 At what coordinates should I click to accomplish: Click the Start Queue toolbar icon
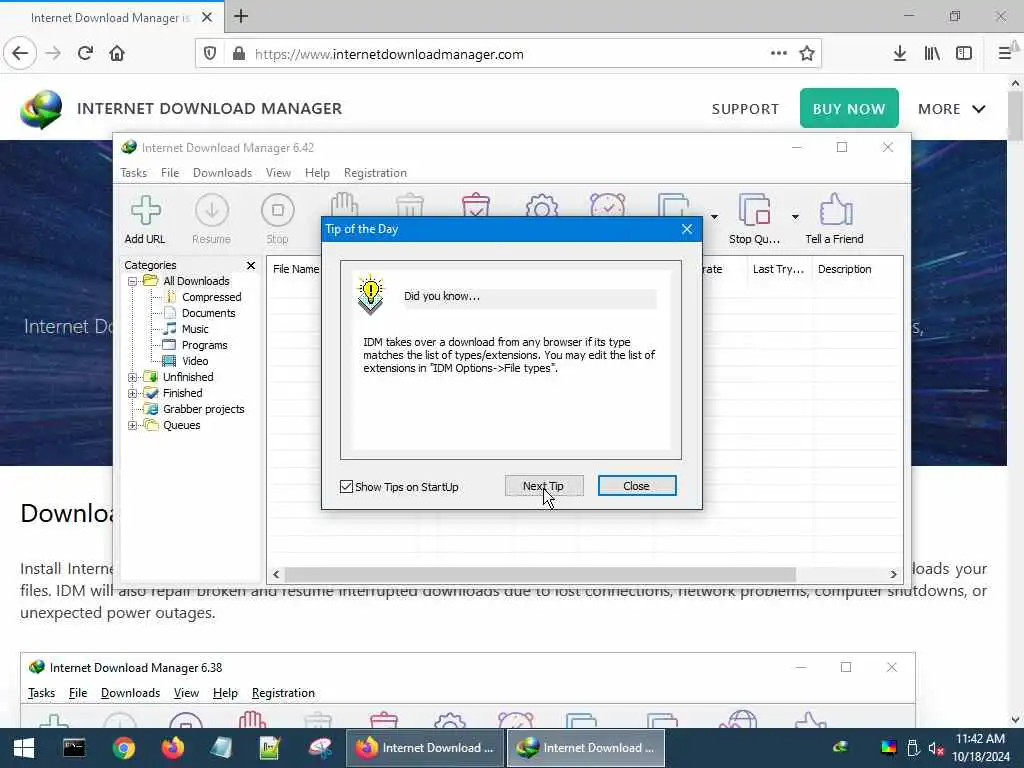coord(675,204)
